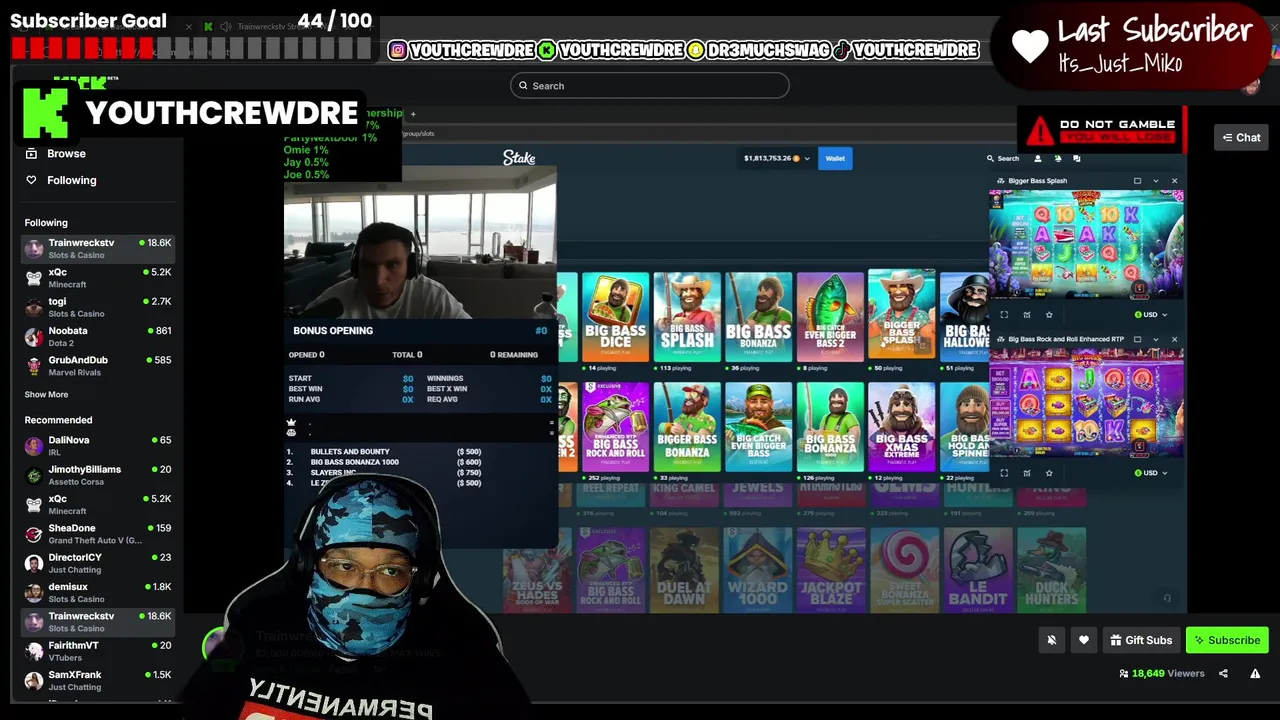1280x720 pixels.
Task: Open Big Bass Xmas Extreme thumbnail
Action: click(x=902, y=427)
